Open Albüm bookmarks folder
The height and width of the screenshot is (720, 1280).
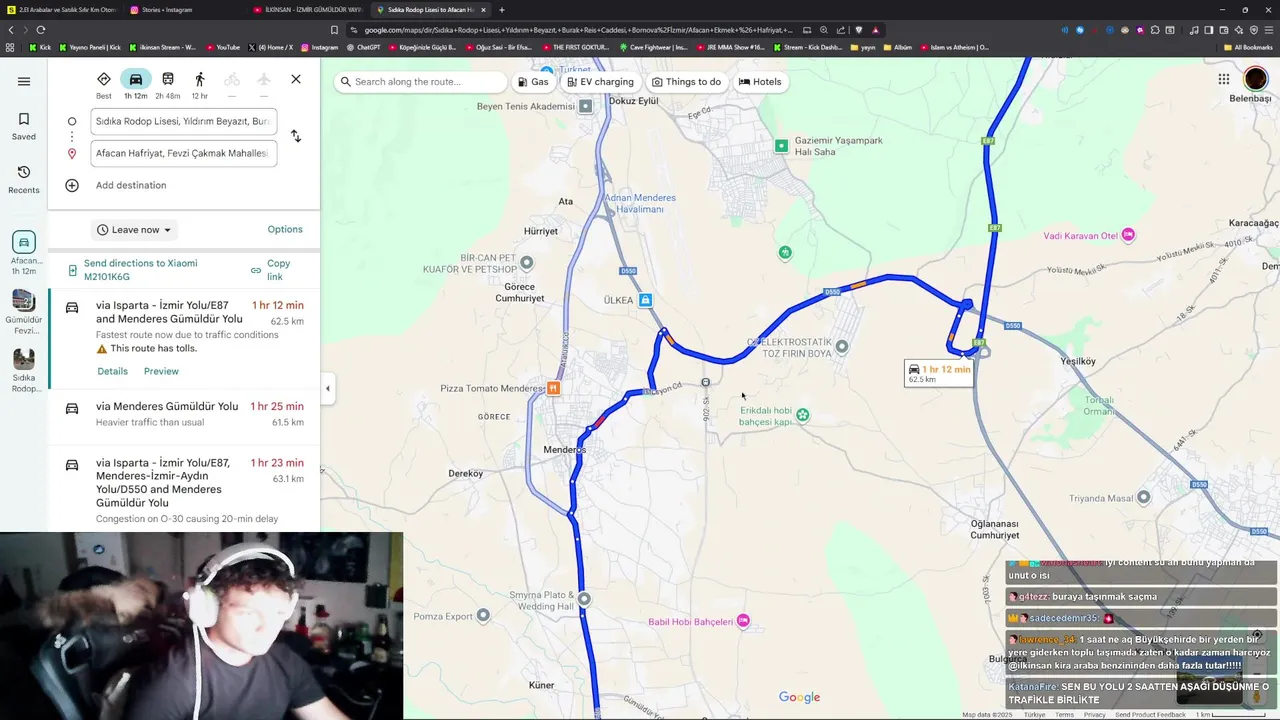[897, 47]
